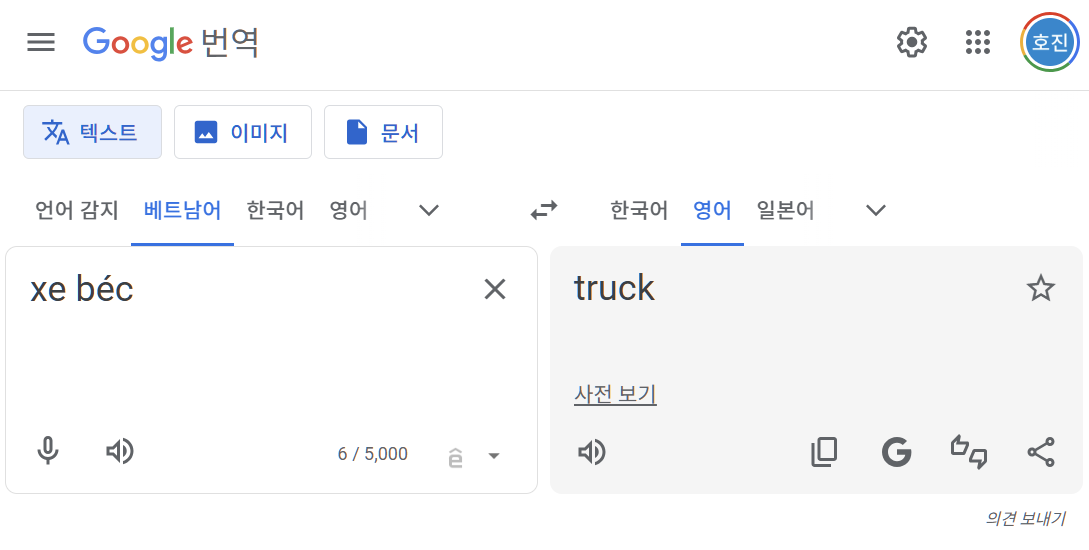Select 언어 감지 as source language
The width and height of the screenshot is (1089, 550).
(x=77, y=210)
